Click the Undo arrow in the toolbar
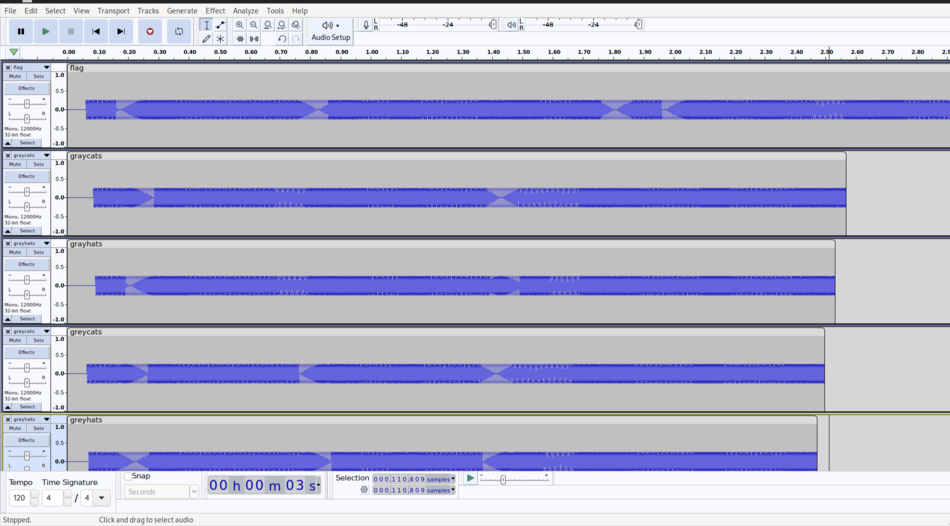Viewport: 950px width, 526px height. [x=282, y=39]
